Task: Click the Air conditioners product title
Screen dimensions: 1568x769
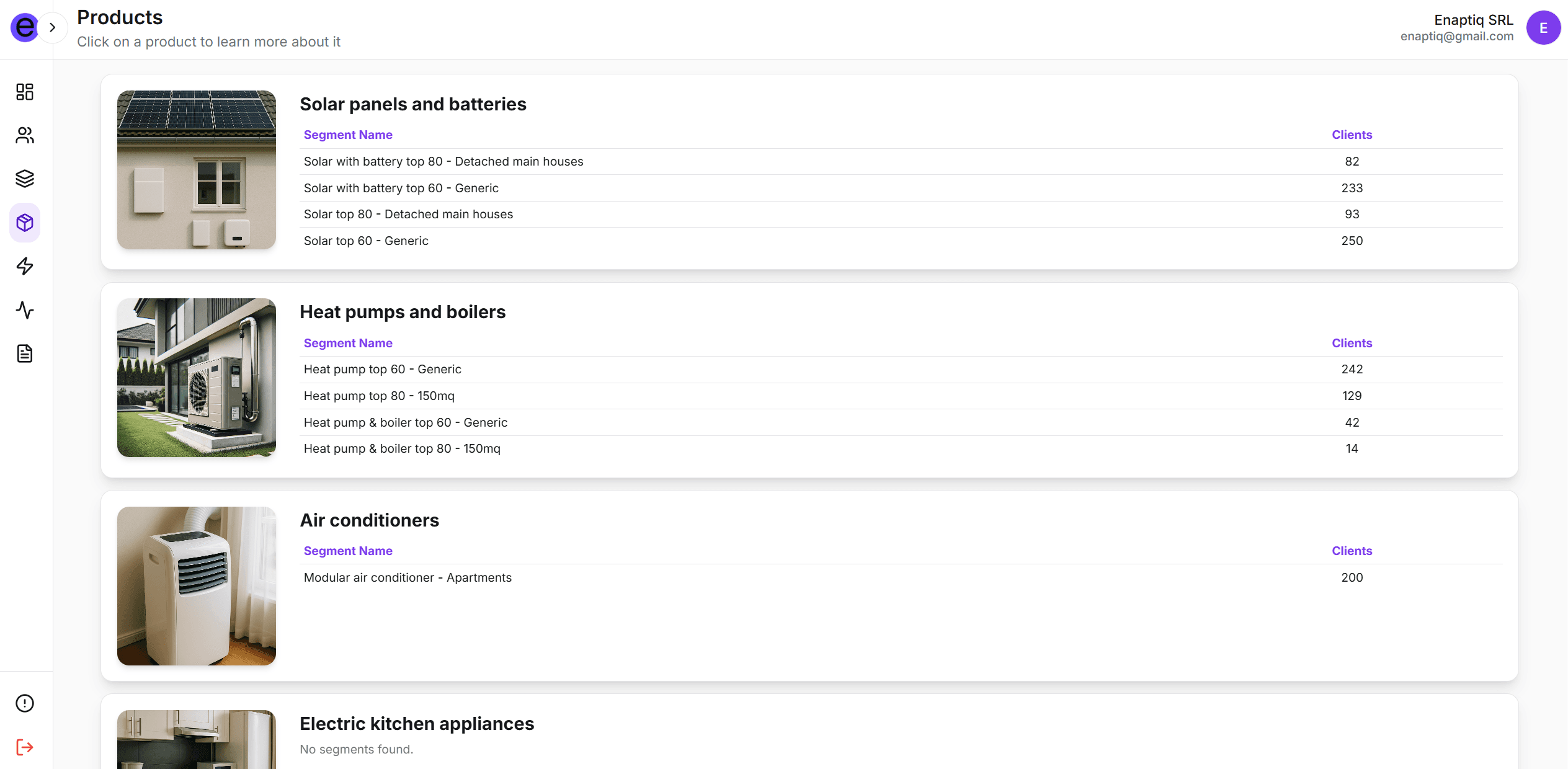Action: (370, 520)
